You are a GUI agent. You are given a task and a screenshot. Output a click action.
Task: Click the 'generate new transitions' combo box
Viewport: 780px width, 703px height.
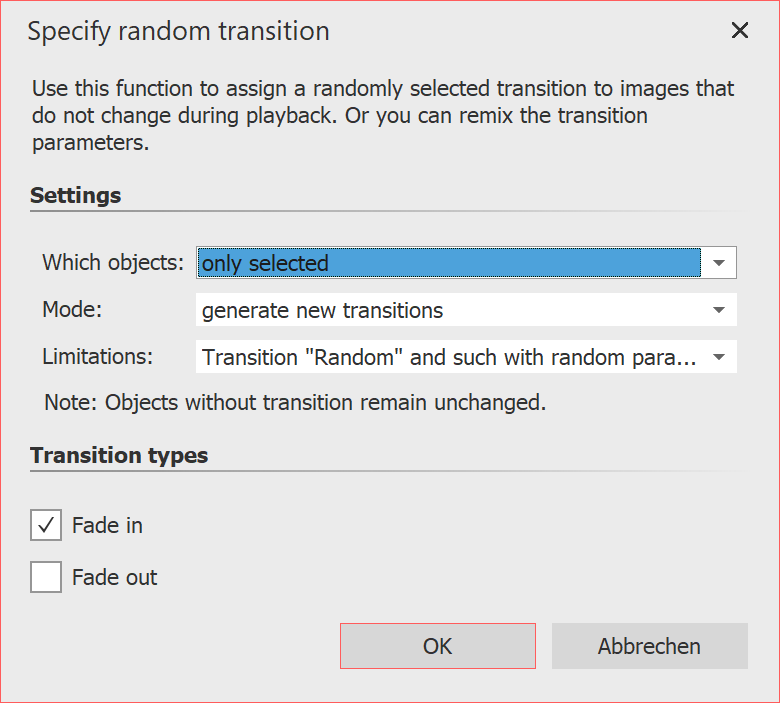tap(449, 310)
